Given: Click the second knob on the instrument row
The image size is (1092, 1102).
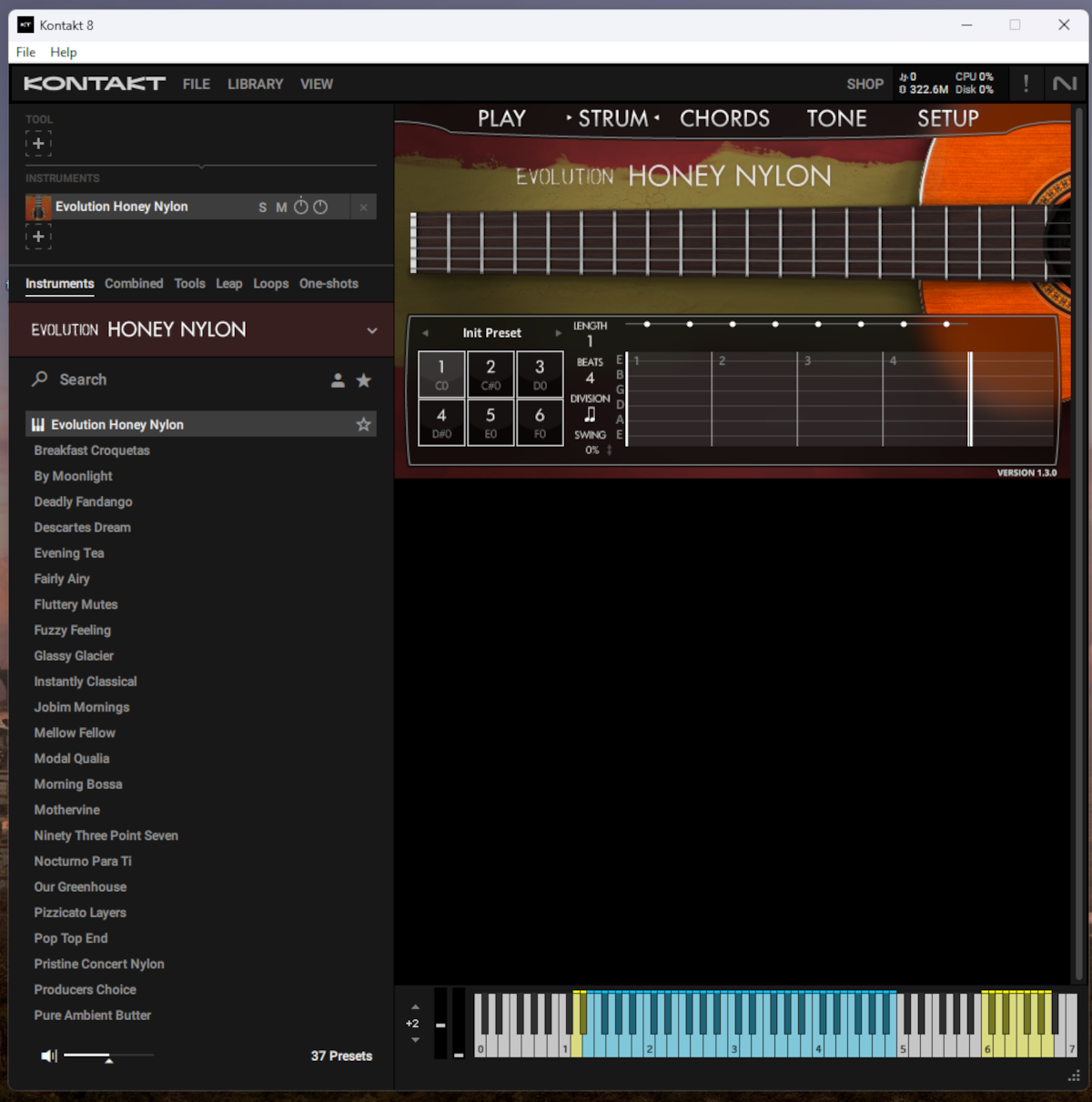Looking at the screenshot, I should [x=320, y=207].
